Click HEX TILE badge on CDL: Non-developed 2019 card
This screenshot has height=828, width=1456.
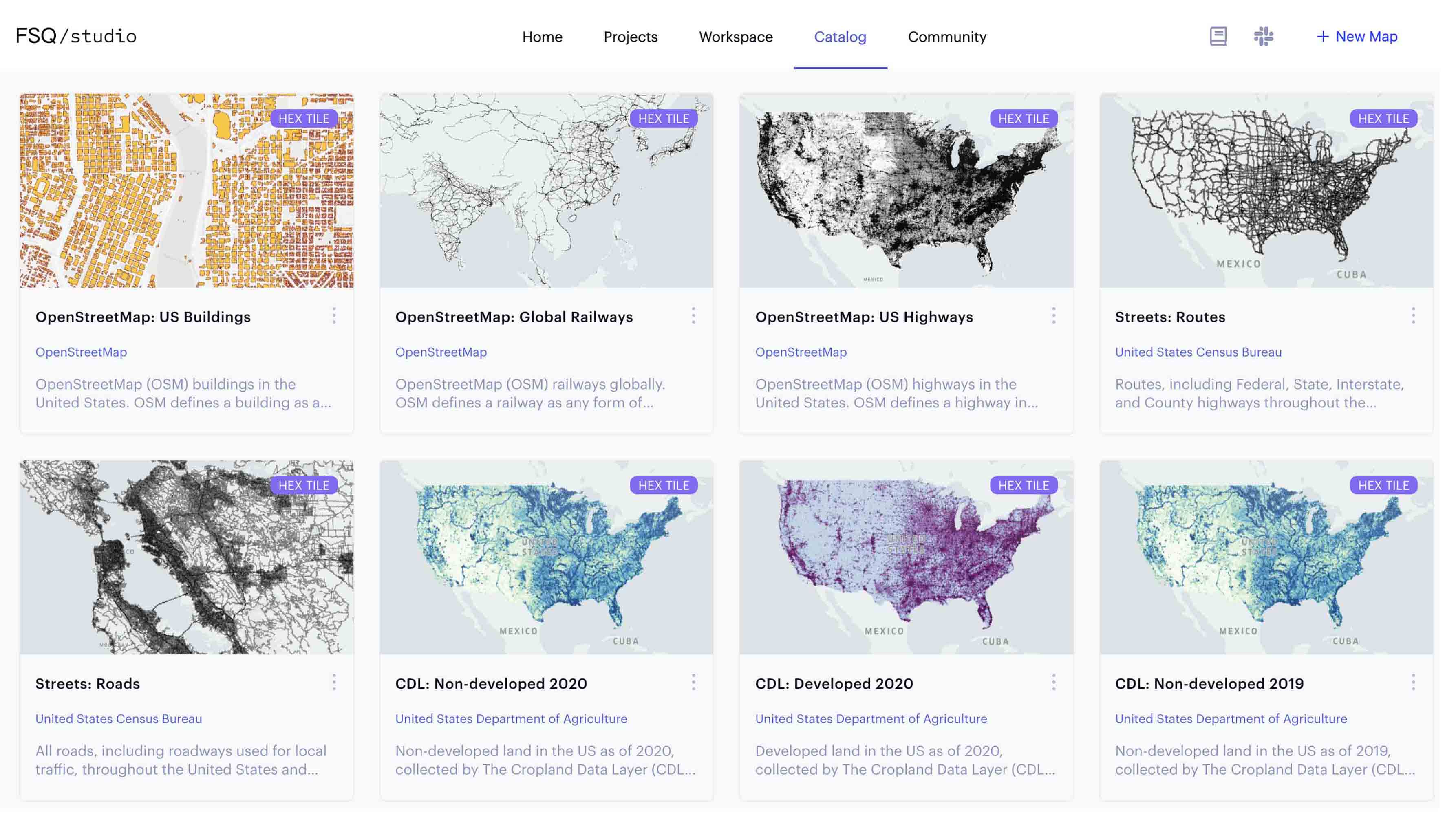pos(1383,485)
